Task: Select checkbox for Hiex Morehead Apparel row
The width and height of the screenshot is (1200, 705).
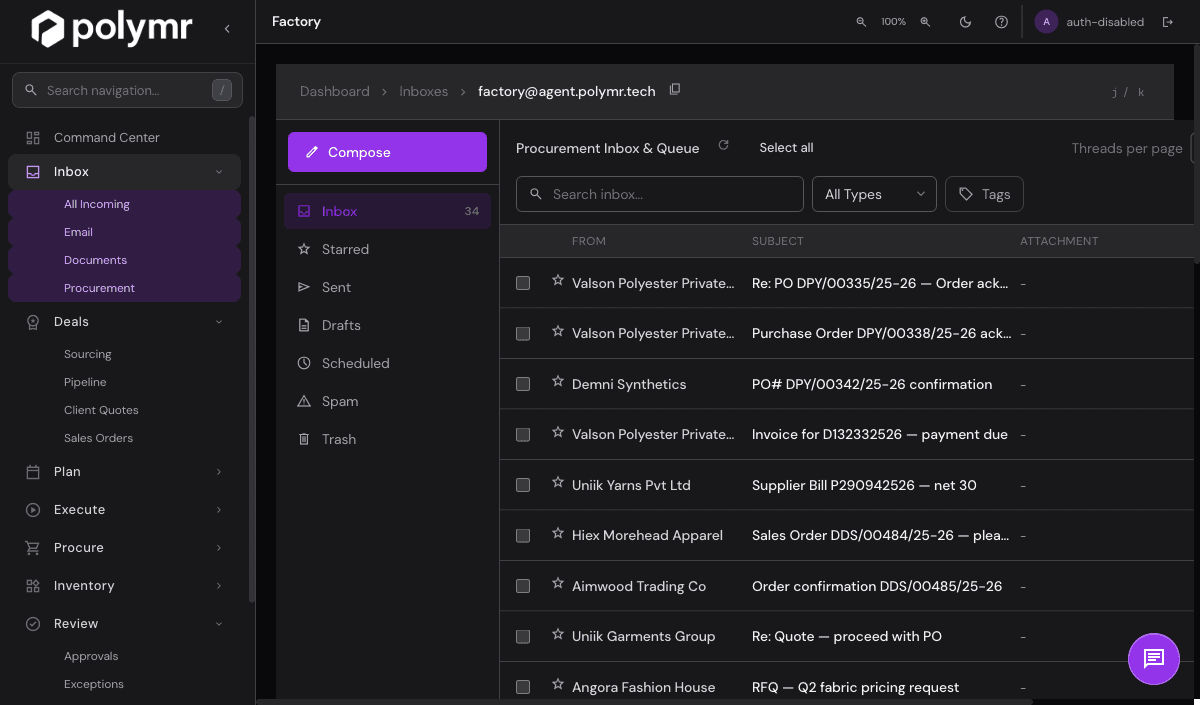Action: [x=523, y=536]
